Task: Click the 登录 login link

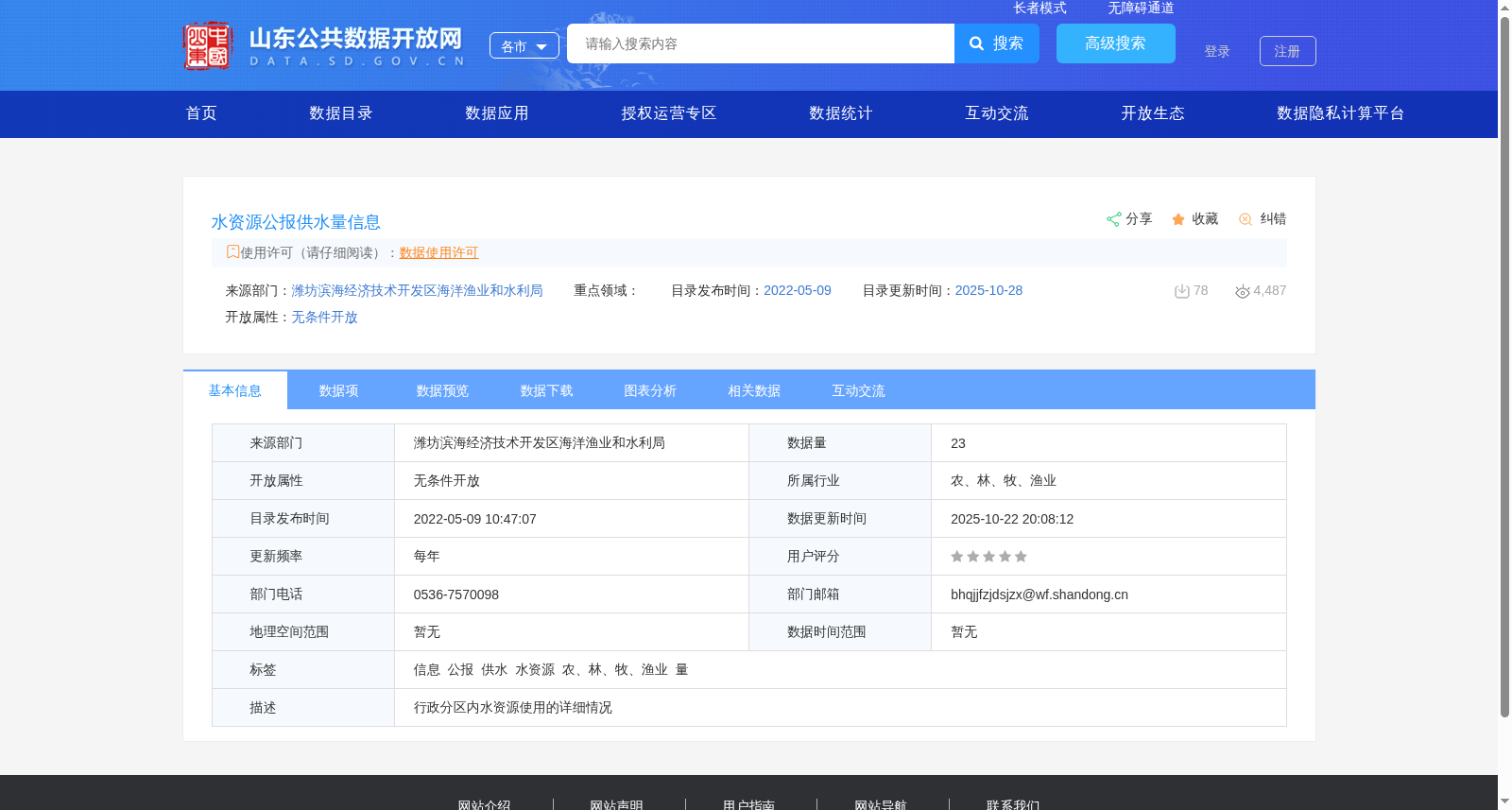Action: tap(1217, 51)
